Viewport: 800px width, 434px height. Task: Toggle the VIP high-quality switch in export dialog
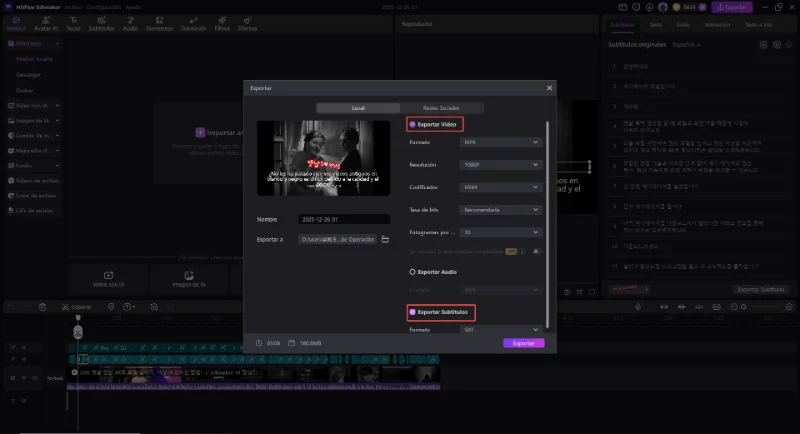click(x=537, y=251)
